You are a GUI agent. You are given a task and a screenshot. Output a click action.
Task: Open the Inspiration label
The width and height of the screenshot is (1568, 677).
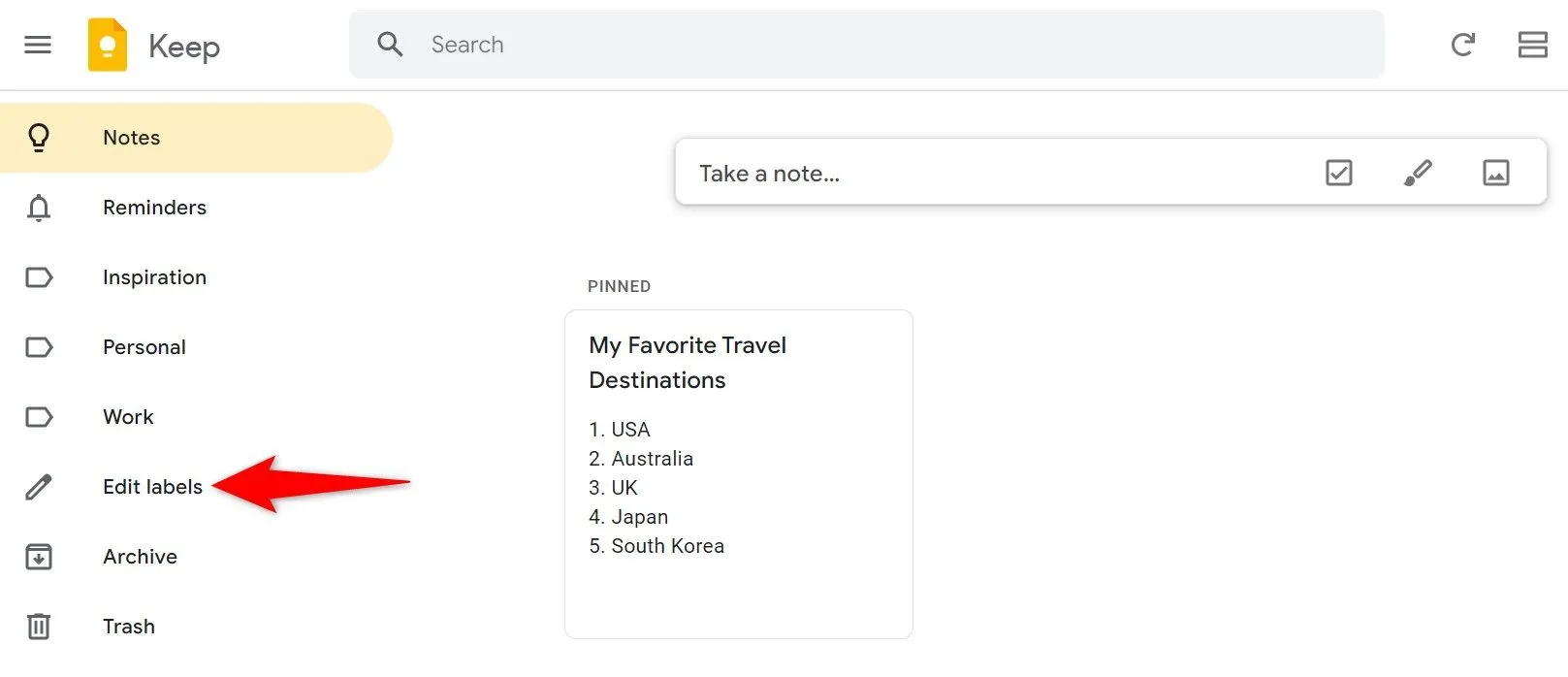(196, 277)
